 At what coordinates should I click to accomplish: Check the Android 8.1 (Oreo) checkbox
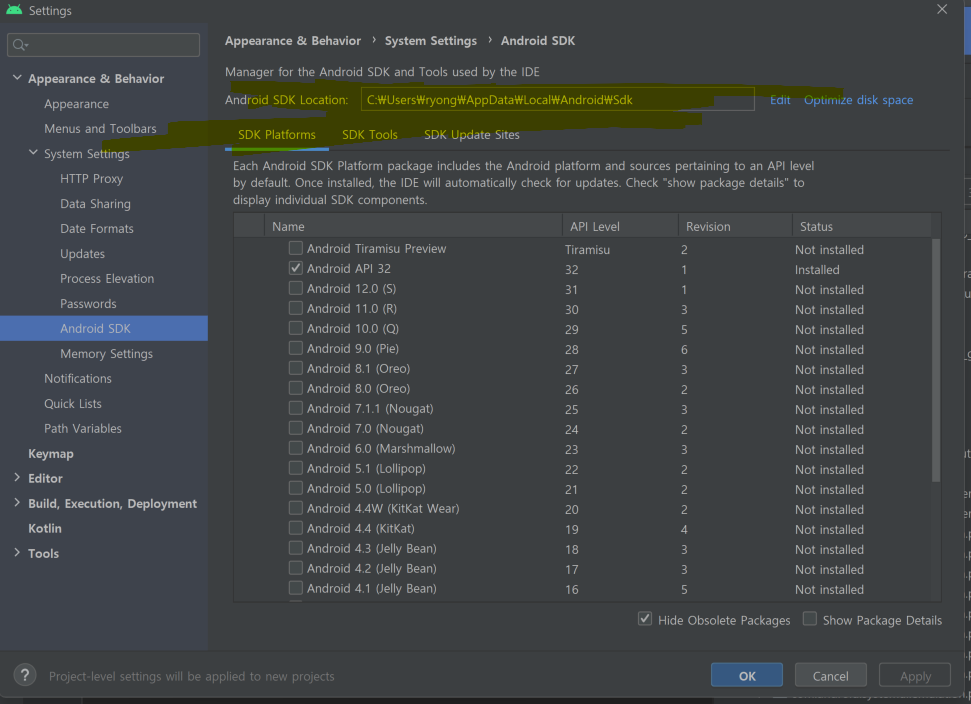coord(296,368)
